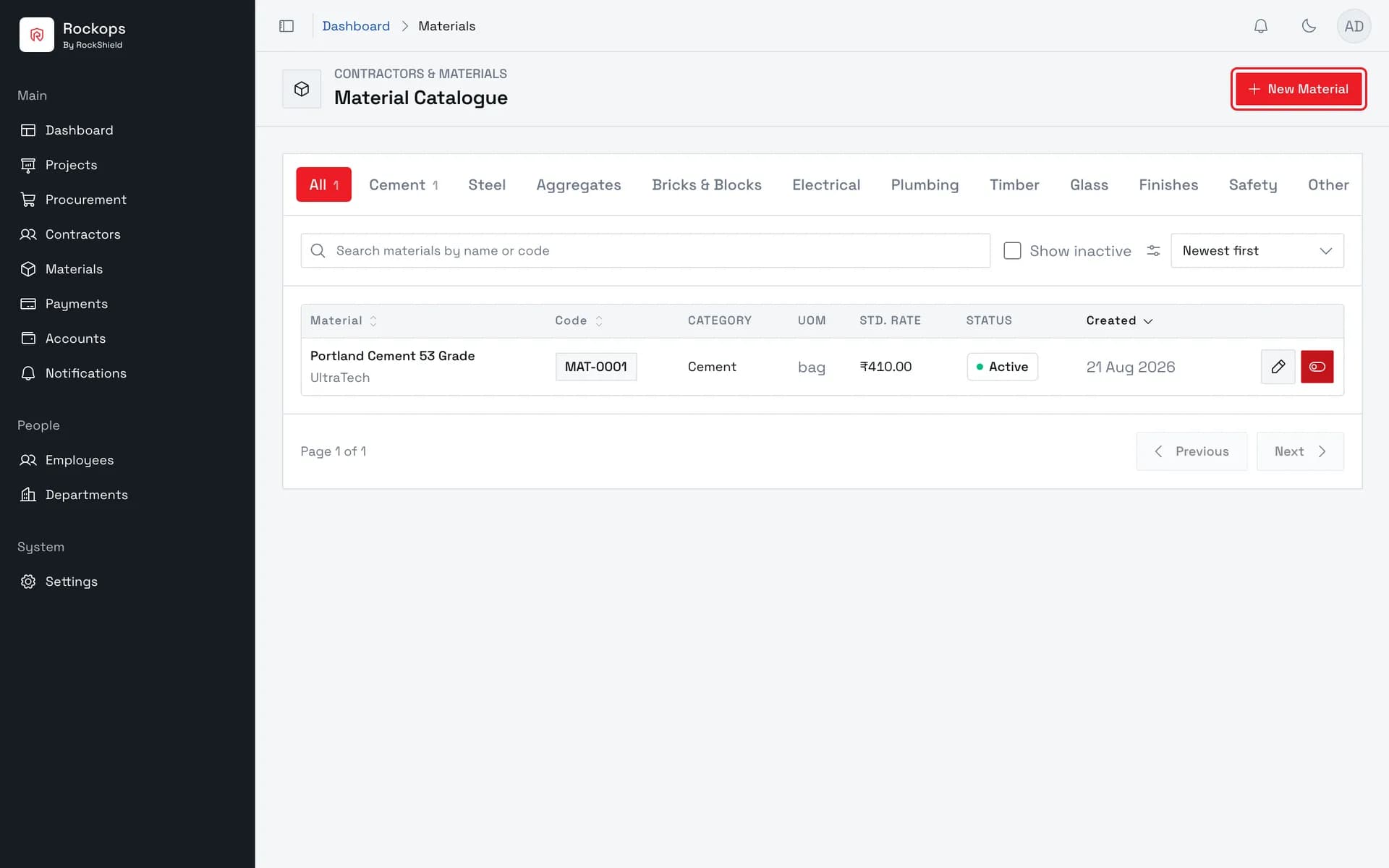
Task: Select the Other category tab
Action: tap(1328, 184)
